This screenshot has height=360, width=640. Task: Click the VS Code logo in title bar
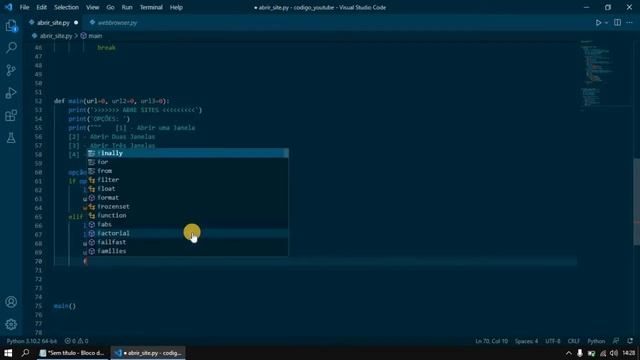[x=9, y=7]
